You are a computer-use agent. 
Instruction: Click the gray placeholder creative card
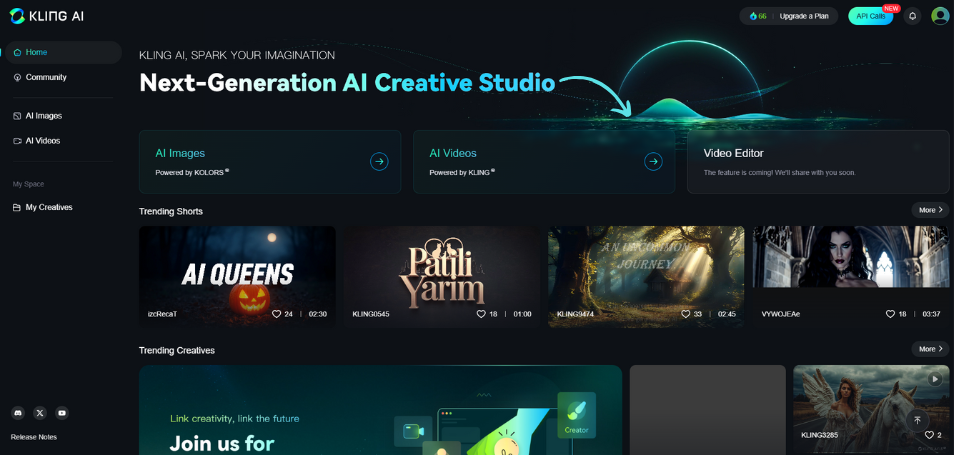708,410
